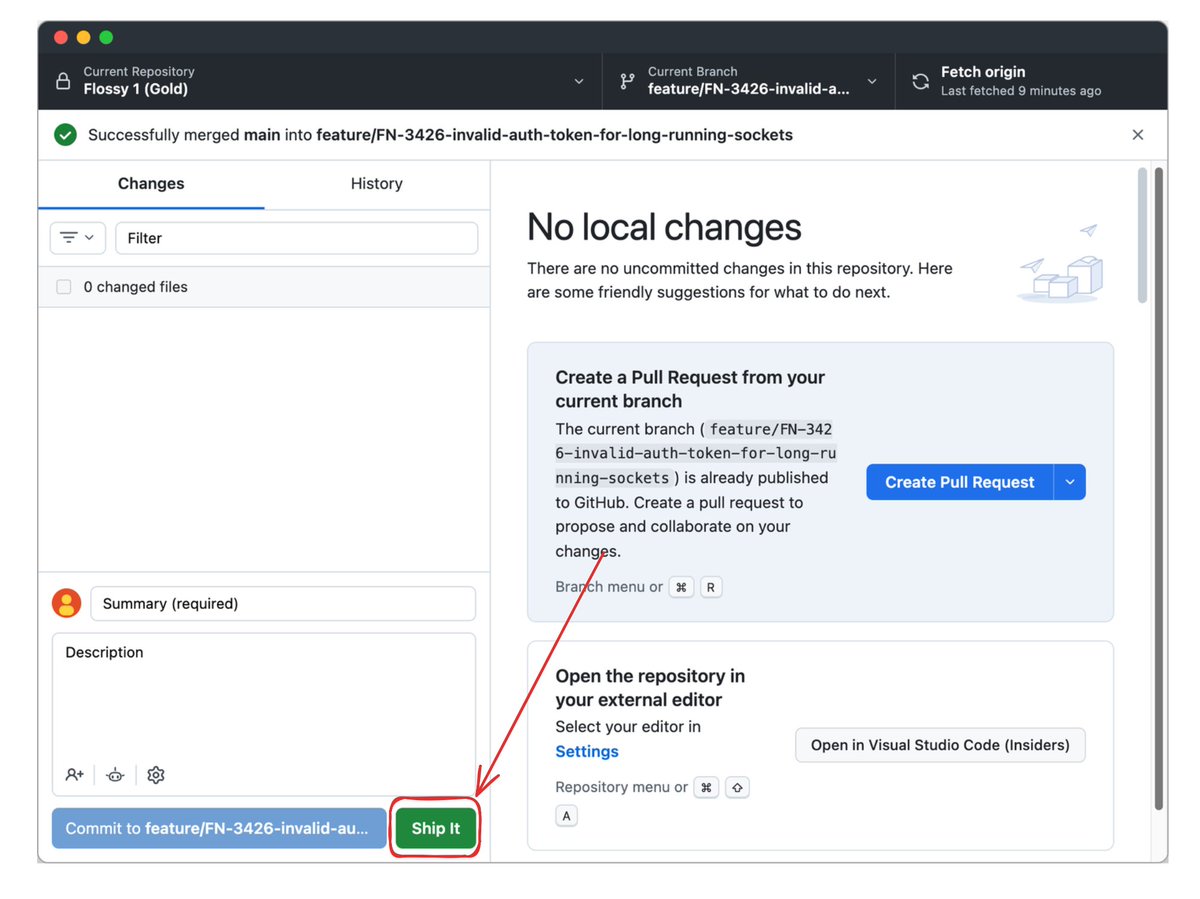Viewport: 1200px width, 899px height.
Task: Click the Commit to feature branch button
Action: (x=219, y=828)
